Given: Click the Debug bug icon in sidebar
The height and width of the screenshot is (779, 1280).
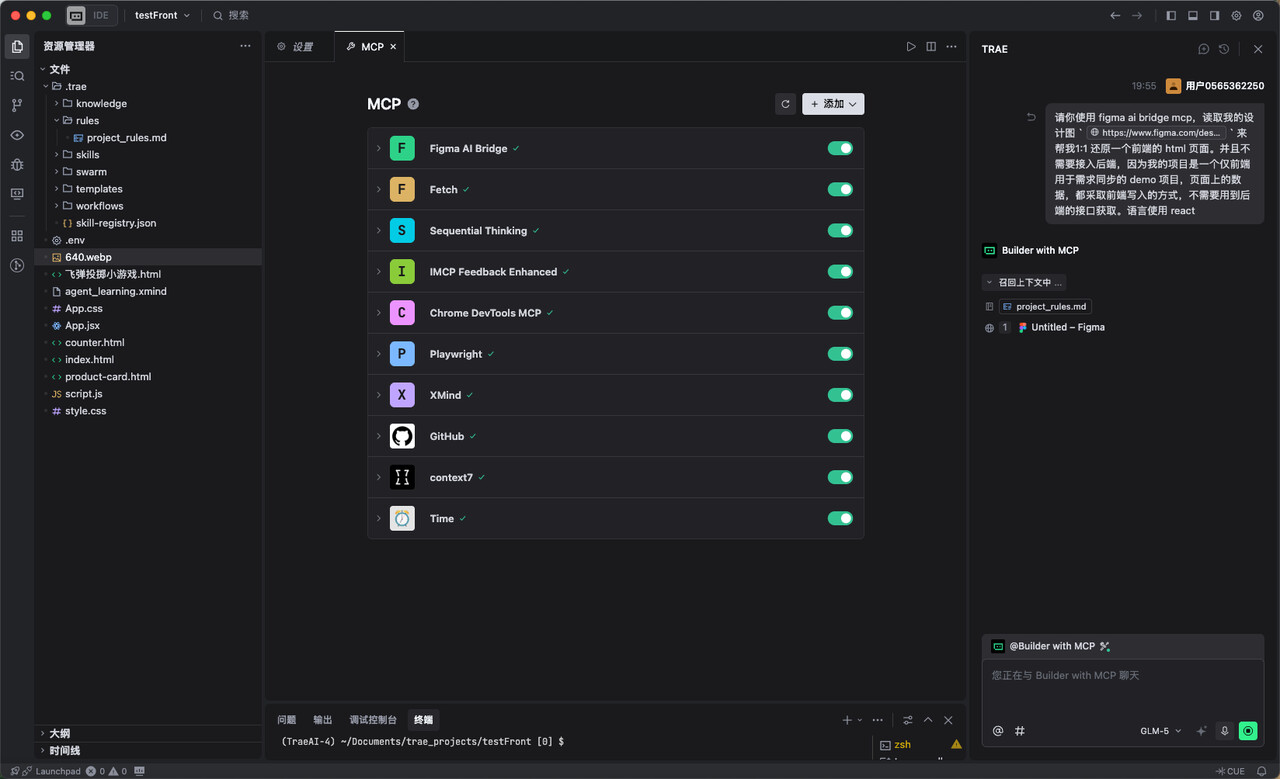Looking at the screenshot, I should [x=17, y=164].
